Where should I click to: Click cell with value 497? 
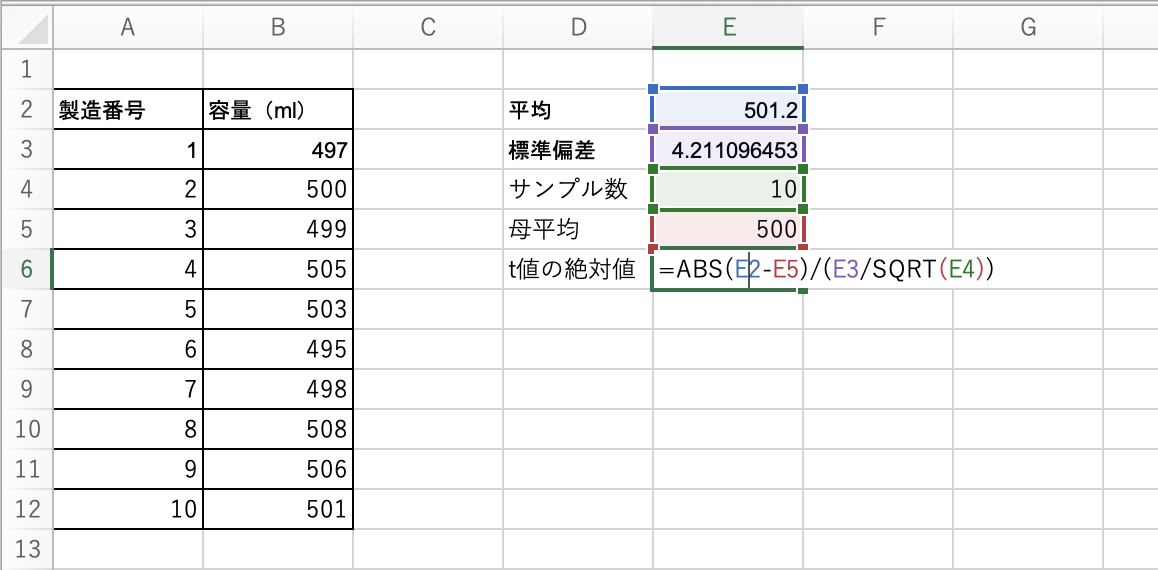pyautogui.click(x=278, y=150)
